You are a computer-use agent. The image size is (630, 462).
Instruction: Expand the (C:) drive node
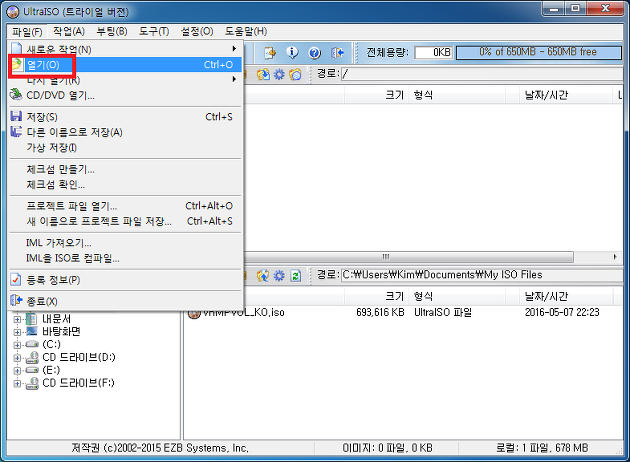tap(17, 345)
